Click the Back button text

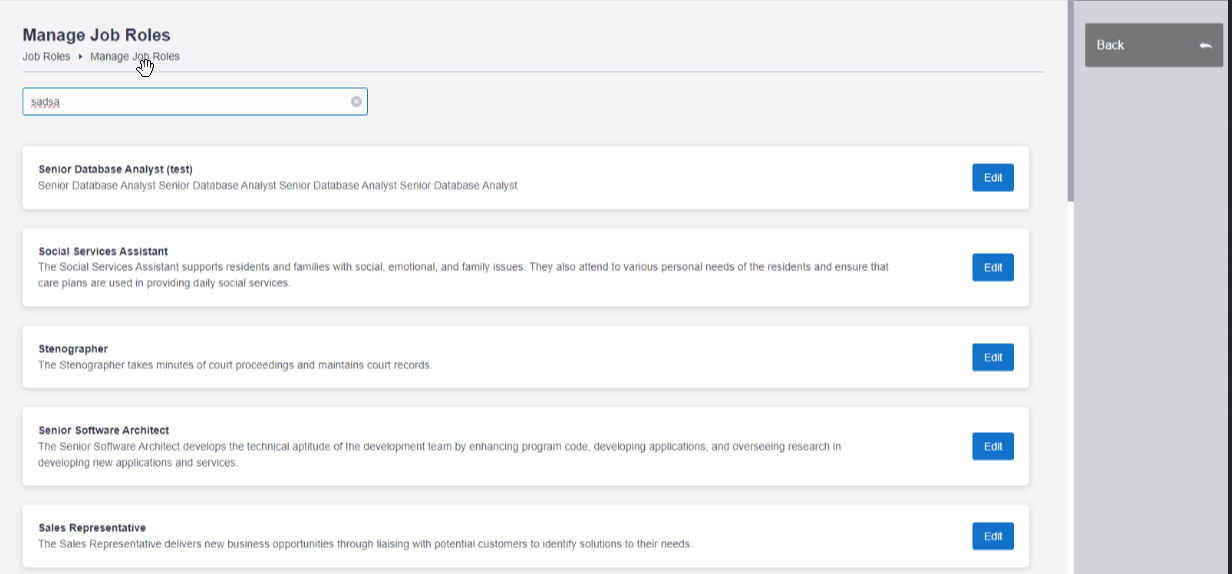(1110, 45)
